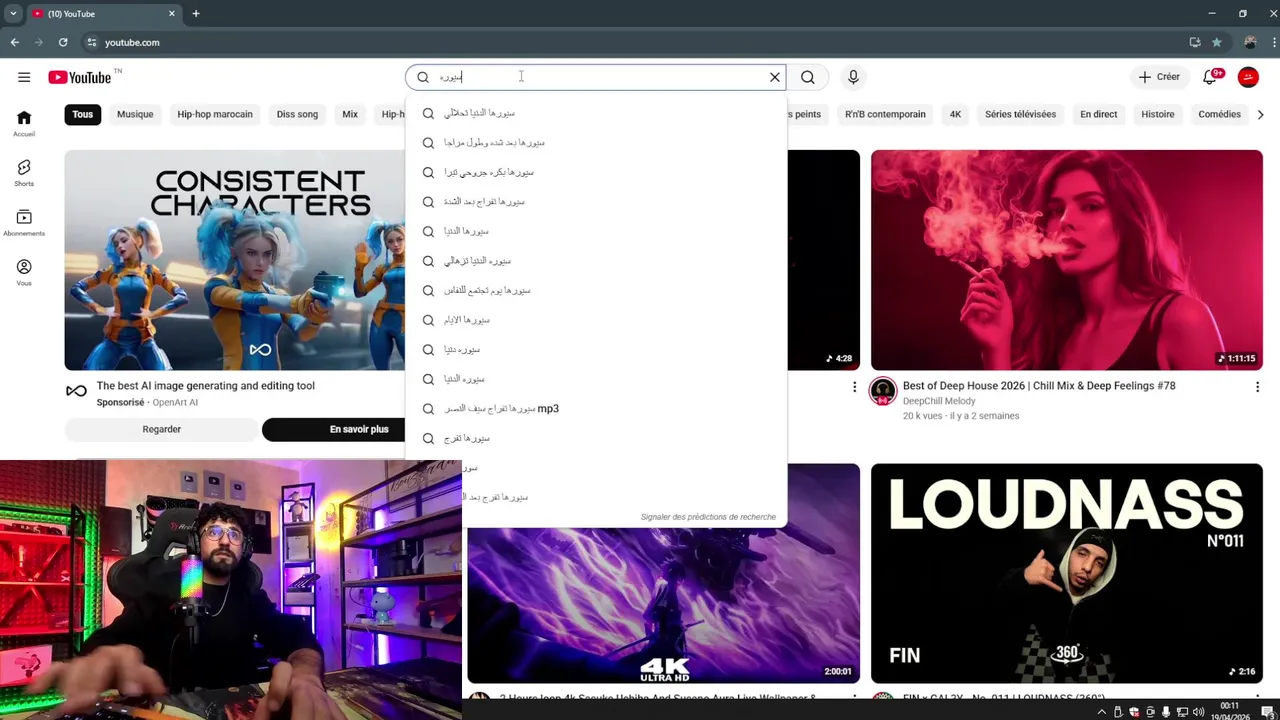Click the YouTube logo
The height and width of the screenshot is (720, 1280).
pos(80,77)
